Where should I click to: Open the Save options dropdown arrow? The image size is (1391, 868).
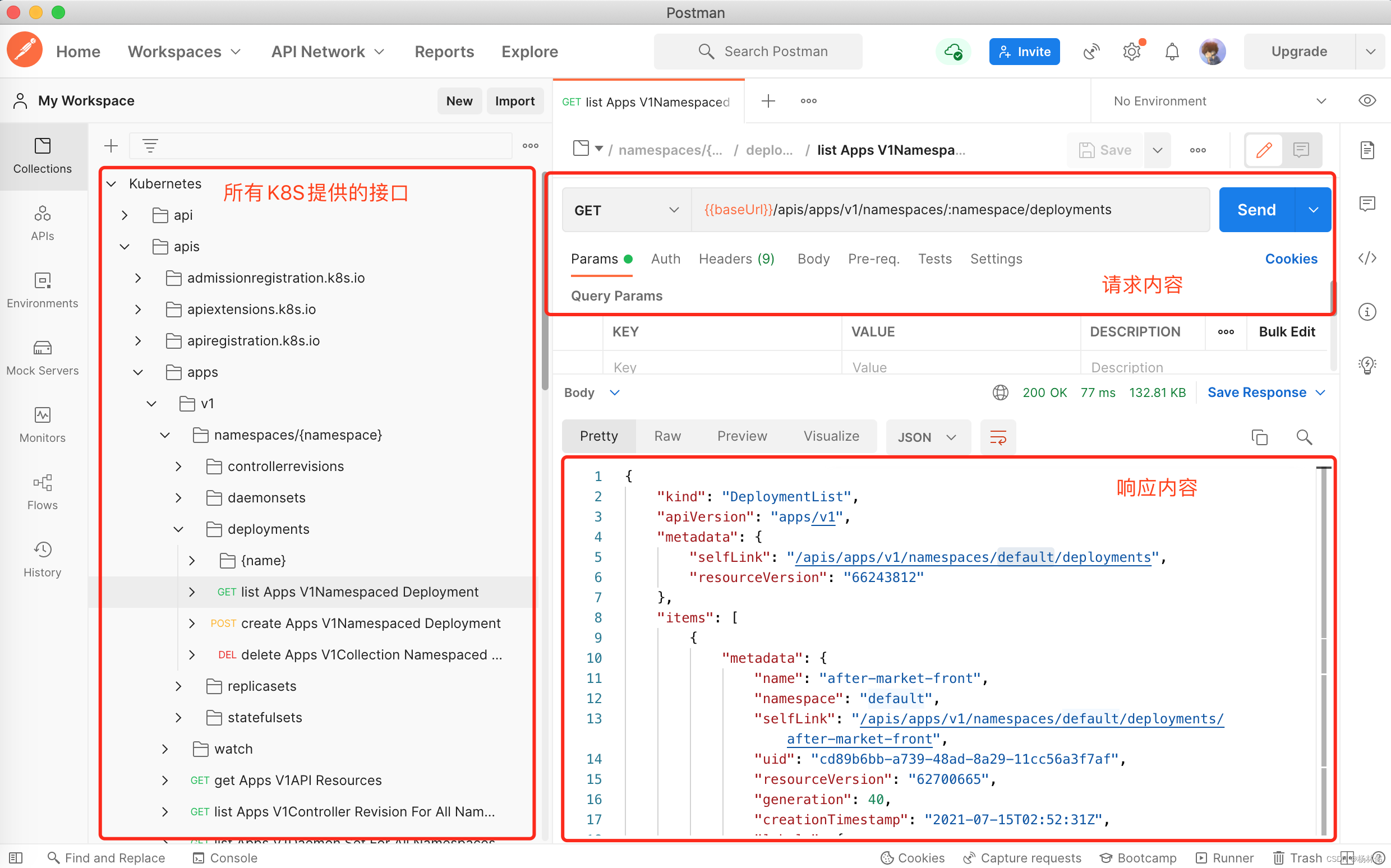click(1157, 150)
